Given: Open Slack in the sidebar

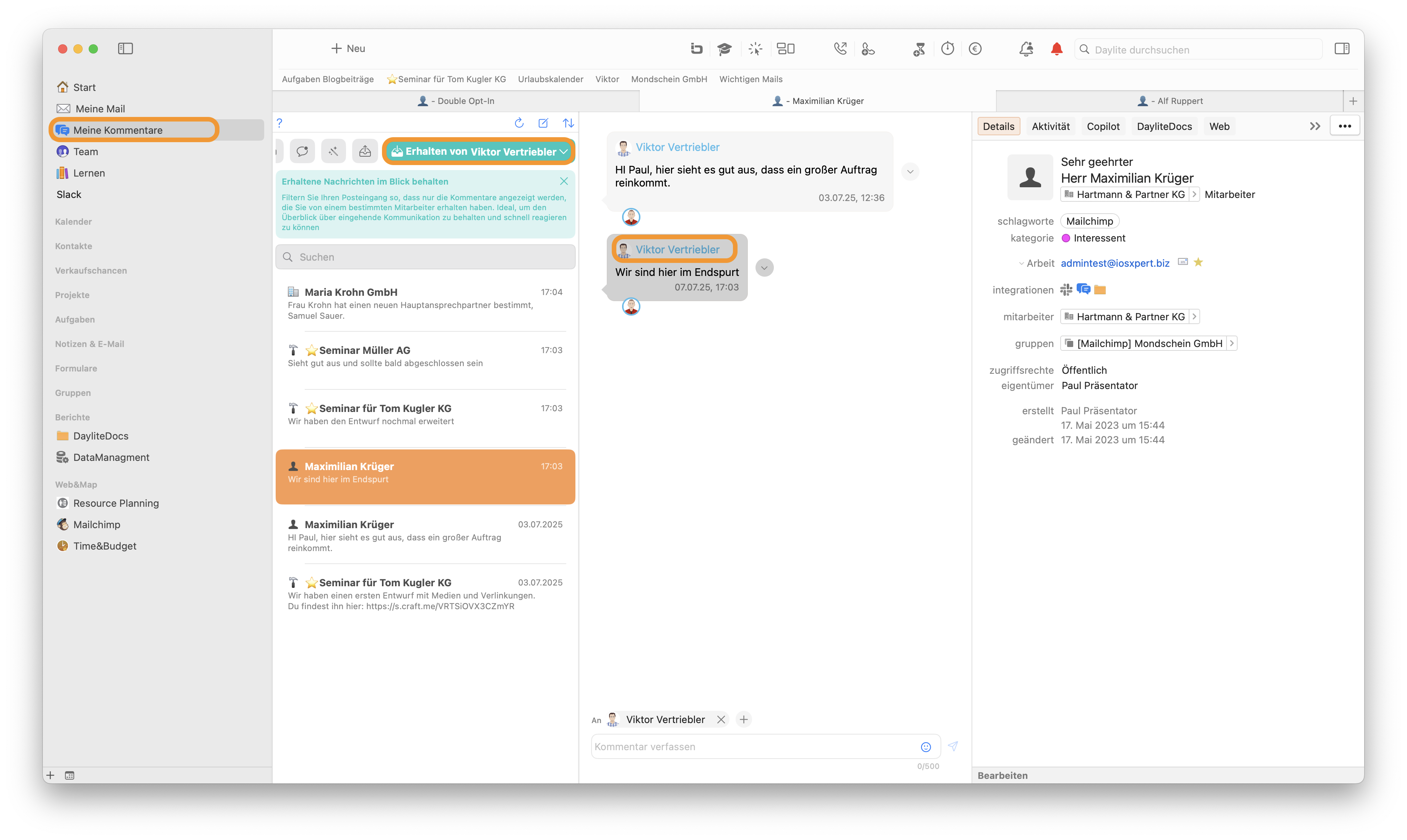Looking at the screenshot, I should coord(69,195).
